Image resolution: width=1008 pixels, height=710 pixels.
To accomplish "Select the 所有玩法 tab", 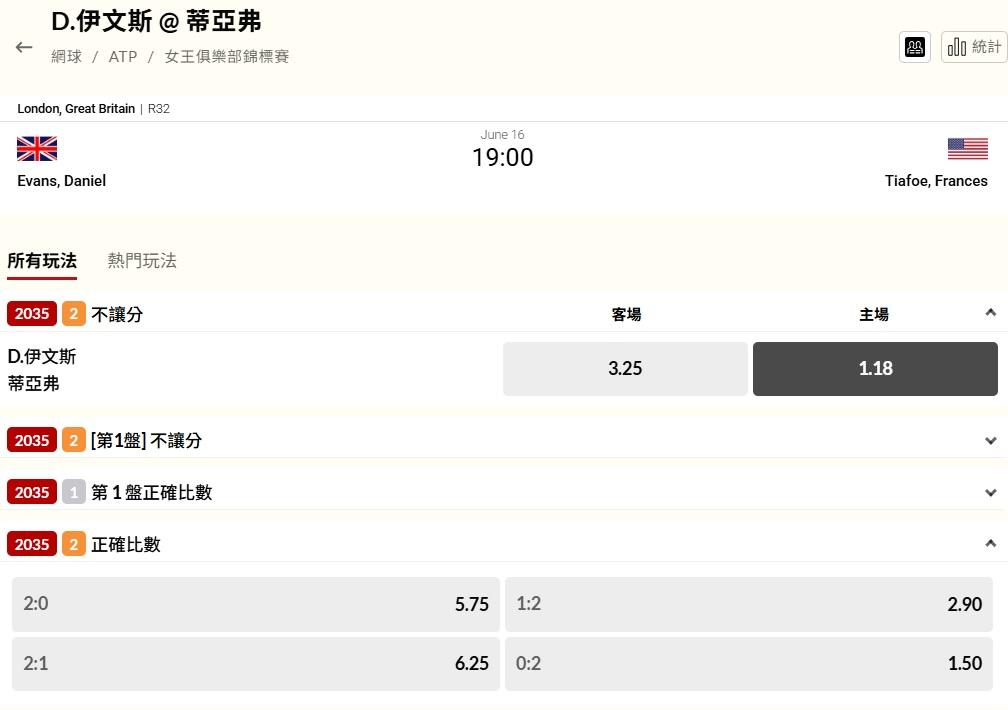I will 42,261.
